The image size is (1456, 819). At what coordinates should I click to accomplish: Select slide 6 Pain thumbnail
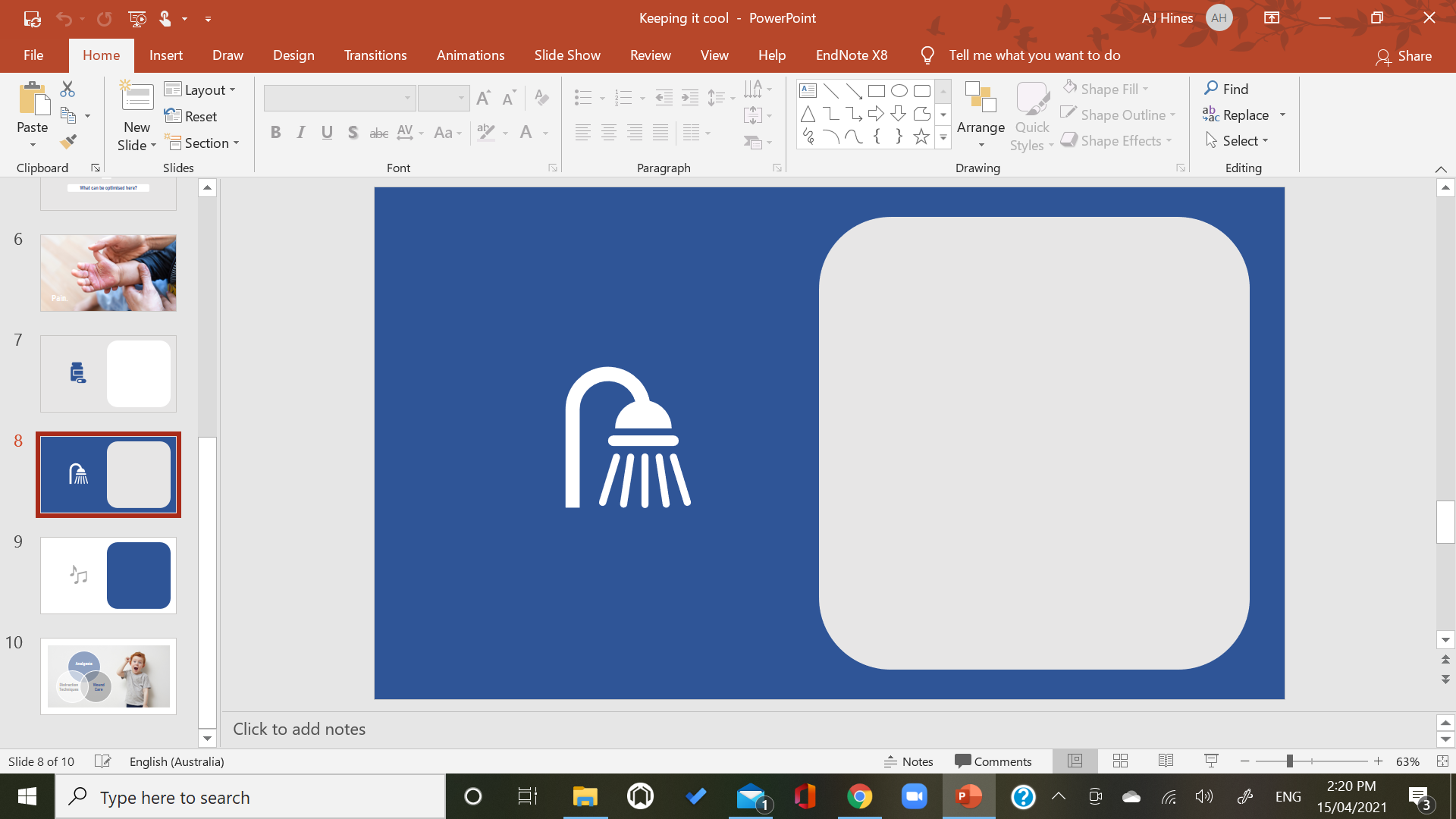[x=108, y=273]
